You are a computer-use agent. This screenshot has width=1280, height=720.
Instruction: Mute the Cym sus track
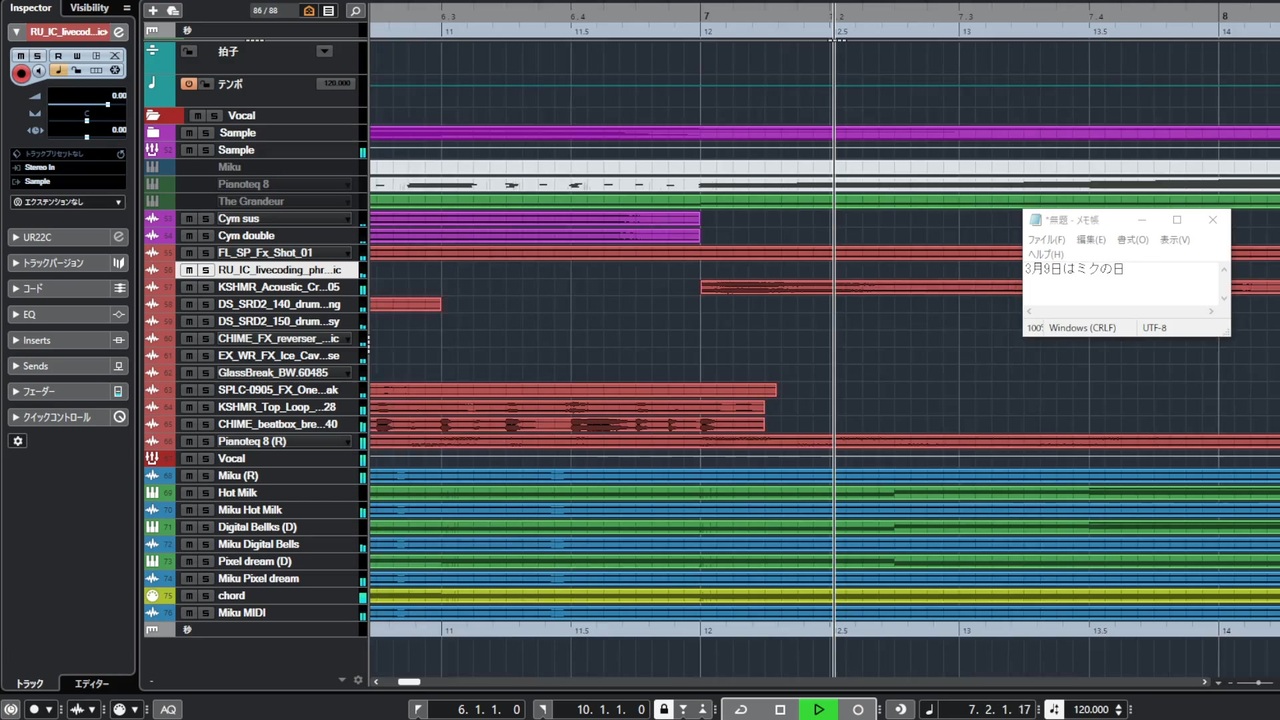189,219
